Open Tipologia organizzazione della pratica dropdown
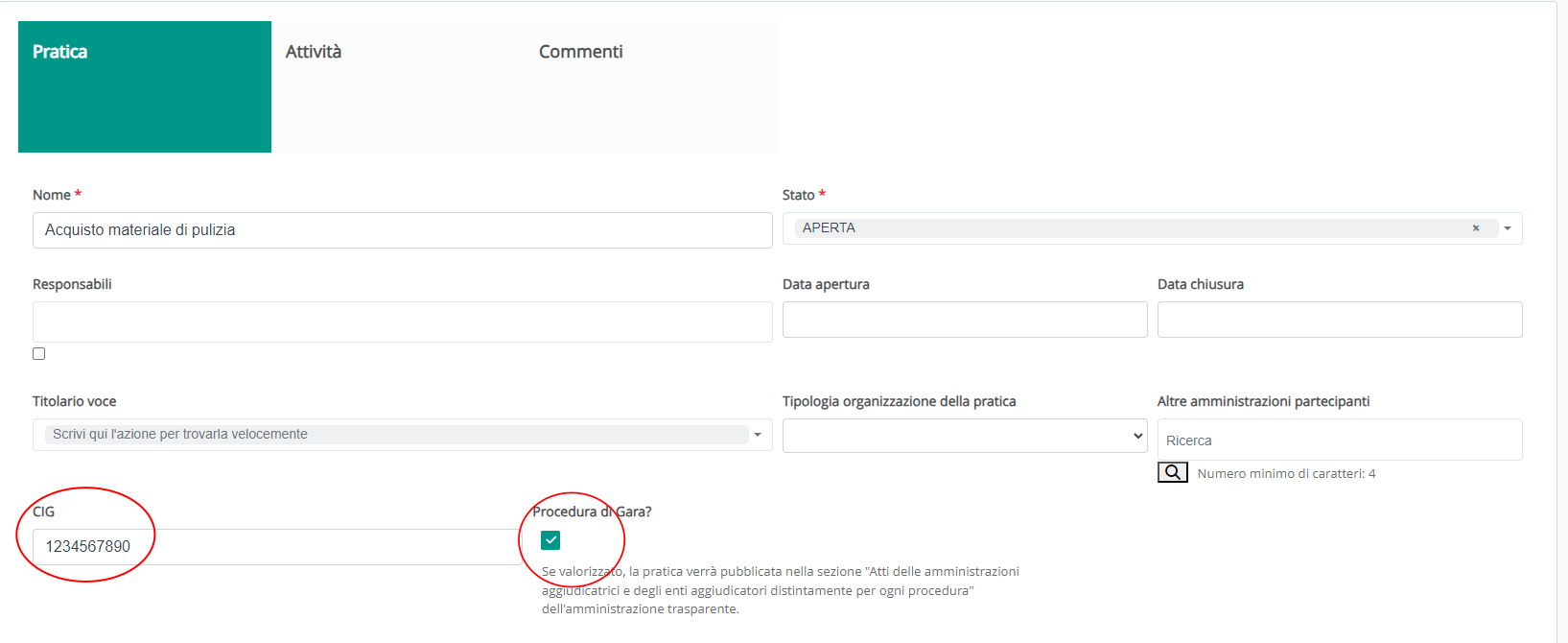Screen dimensions: 1568x643 (965, 436)
